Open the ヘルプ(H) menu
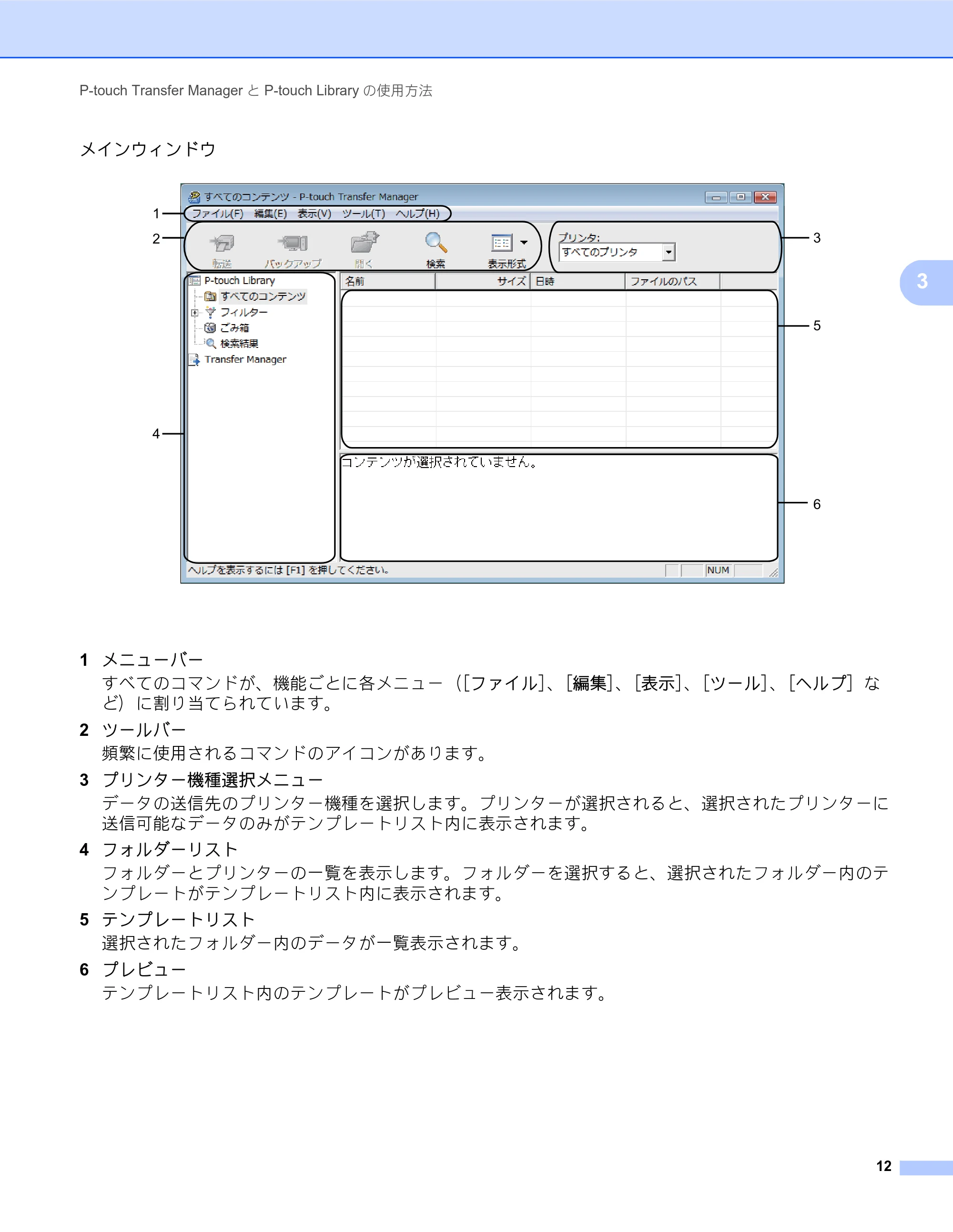Image resolution: width=953 pixels, height=1232 pixels. (417, 214)
